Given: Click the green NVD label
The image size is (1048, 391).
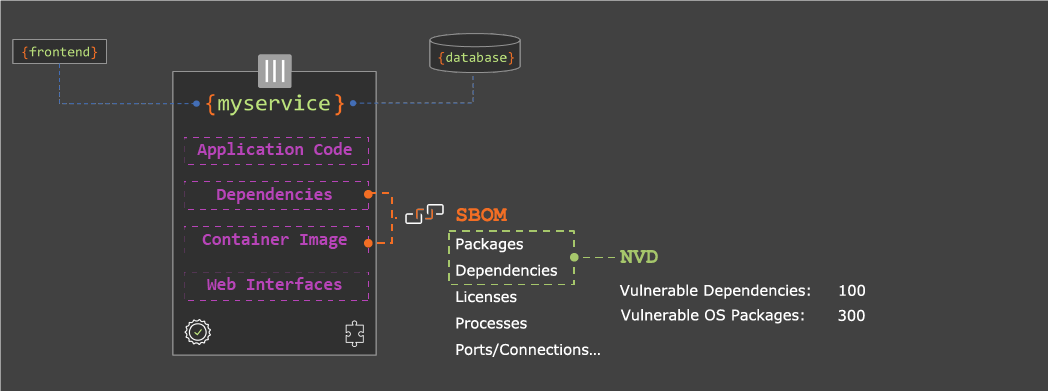Looking at the screenshot, I should click(639, 257).
